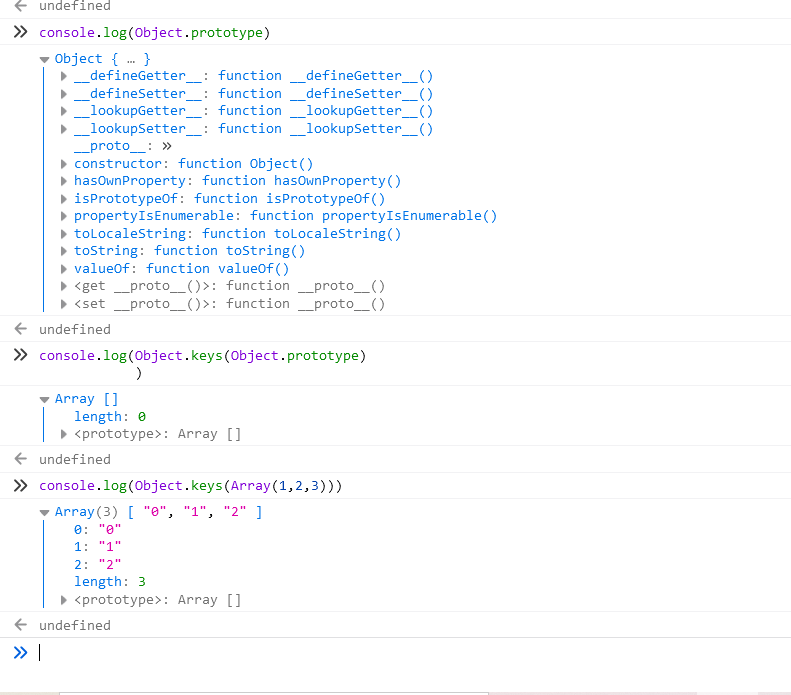Expand the constructor property
The image size is (791, 695).
pos(64,164)
